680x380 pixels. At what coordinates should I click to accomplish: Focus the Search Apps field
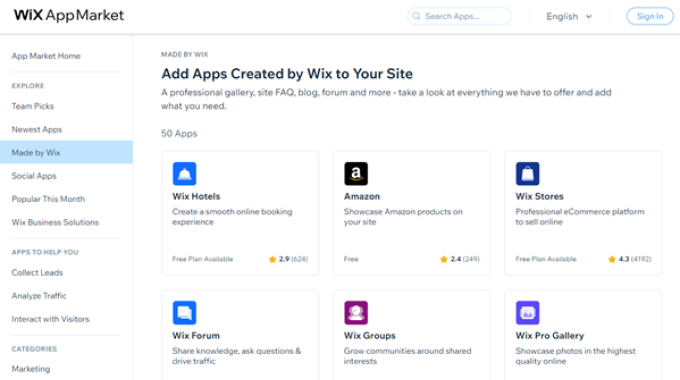(459, 16)
